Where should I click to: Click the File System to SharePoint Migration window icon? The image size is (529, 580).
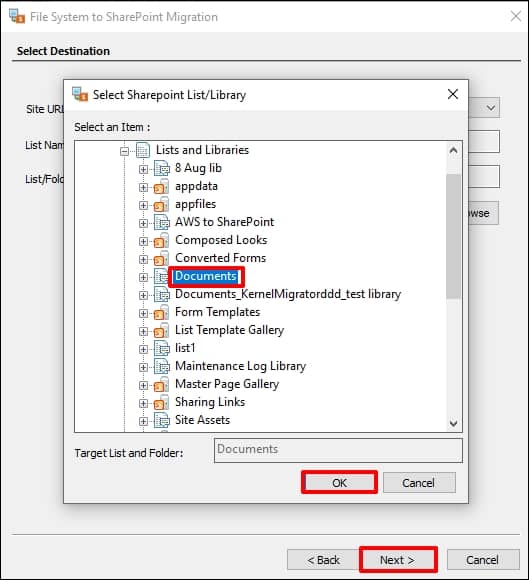[17, 16]
